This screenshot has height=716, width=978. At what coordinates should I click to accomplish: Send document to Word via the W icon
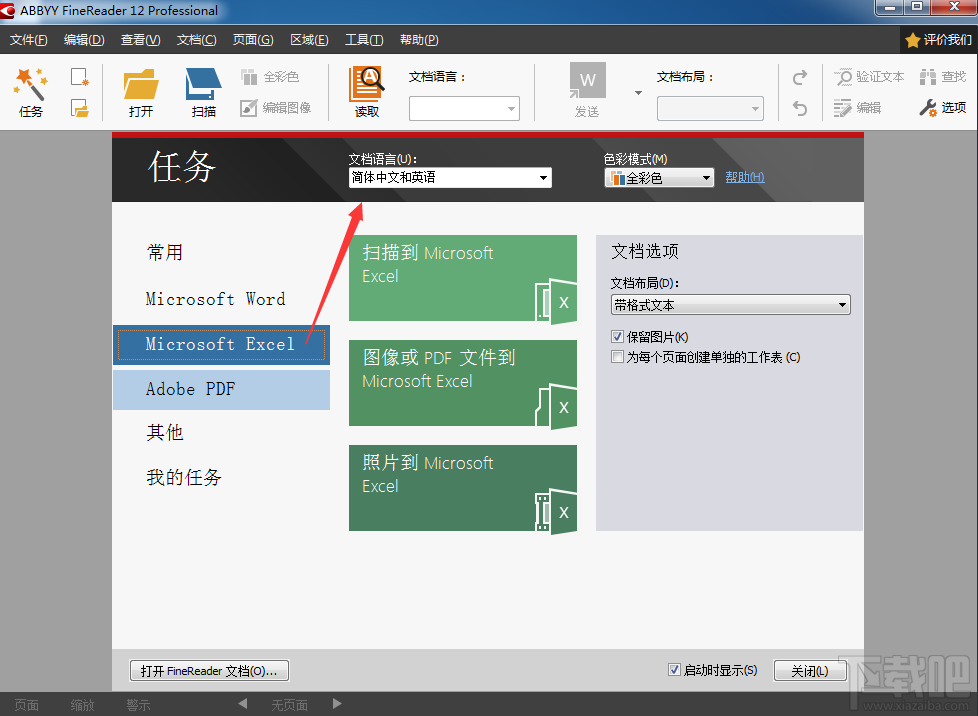[587, 80]
